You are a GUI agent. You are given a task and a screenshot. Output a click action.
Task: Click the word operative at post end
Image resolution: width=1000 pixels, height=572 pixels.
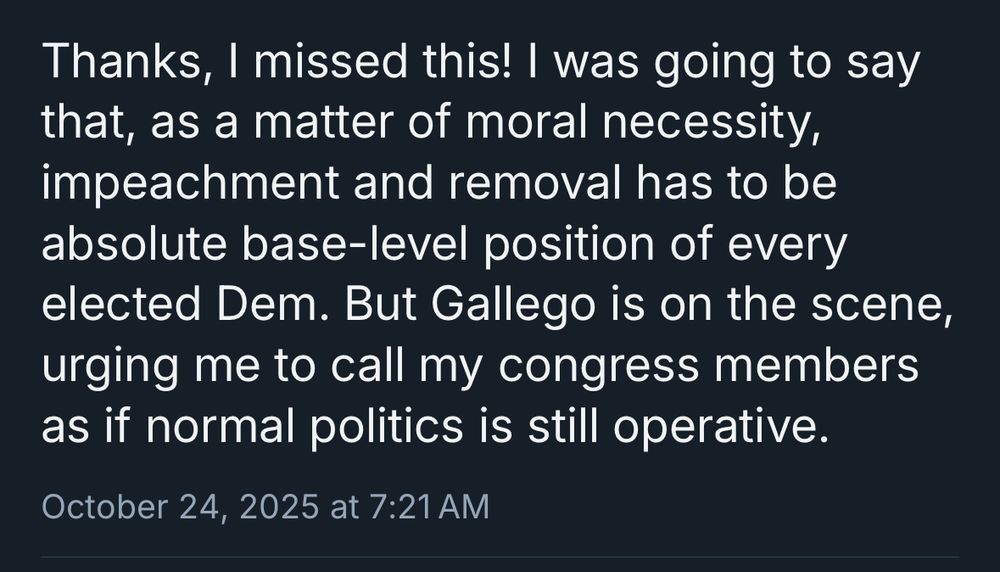[x=720, y=429]
